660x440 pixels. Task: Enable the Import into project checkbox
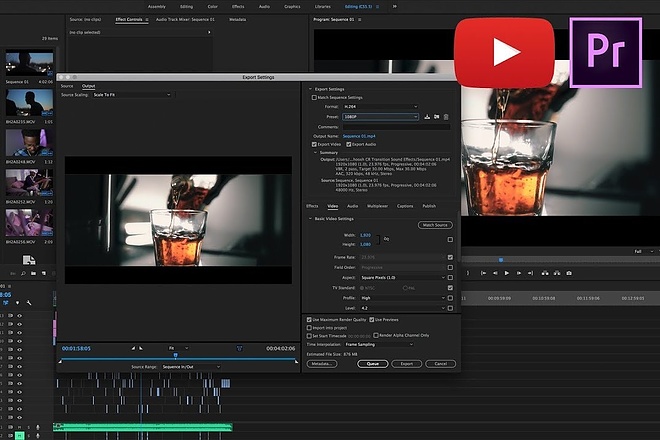click(309, 328)
